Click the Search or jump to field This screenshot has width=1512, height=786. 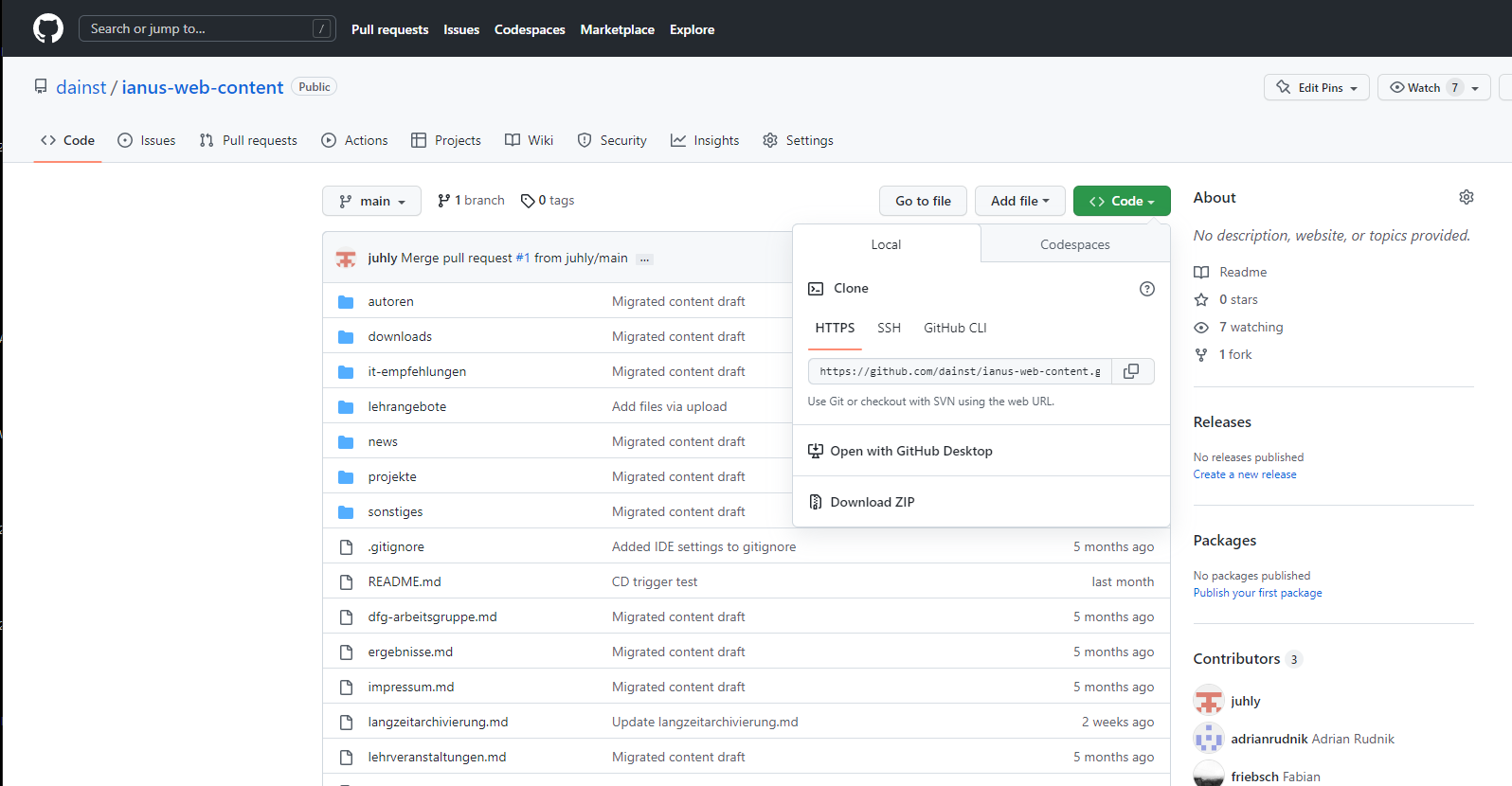[207, 28]
